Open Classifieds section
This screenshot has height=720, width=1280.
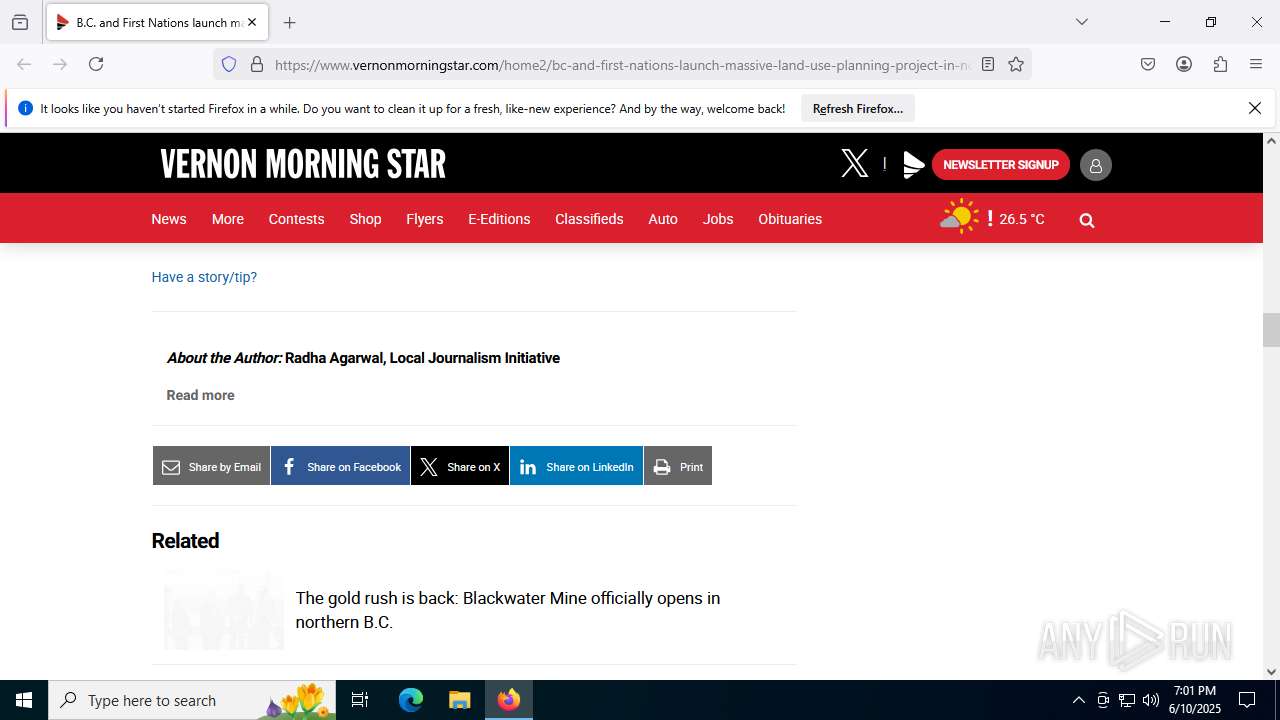tap(589, 219)
